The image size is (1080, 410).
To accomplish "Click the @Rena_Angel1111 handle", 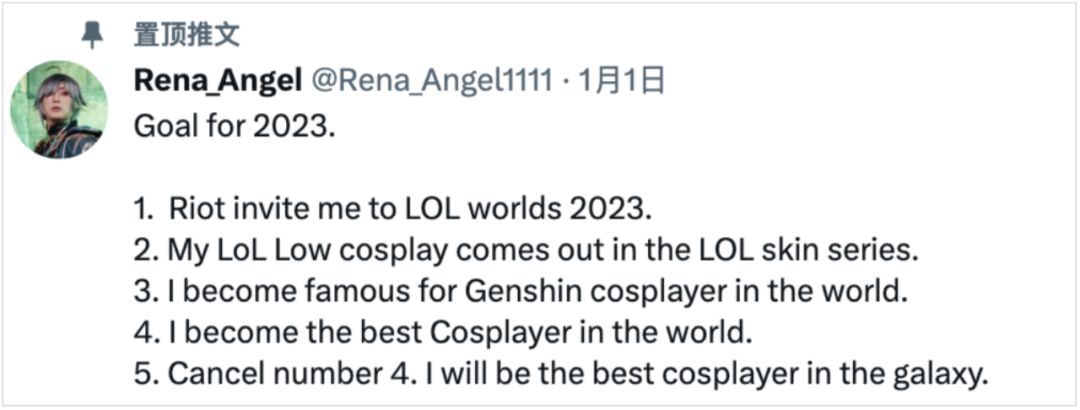I will point(431,80).
